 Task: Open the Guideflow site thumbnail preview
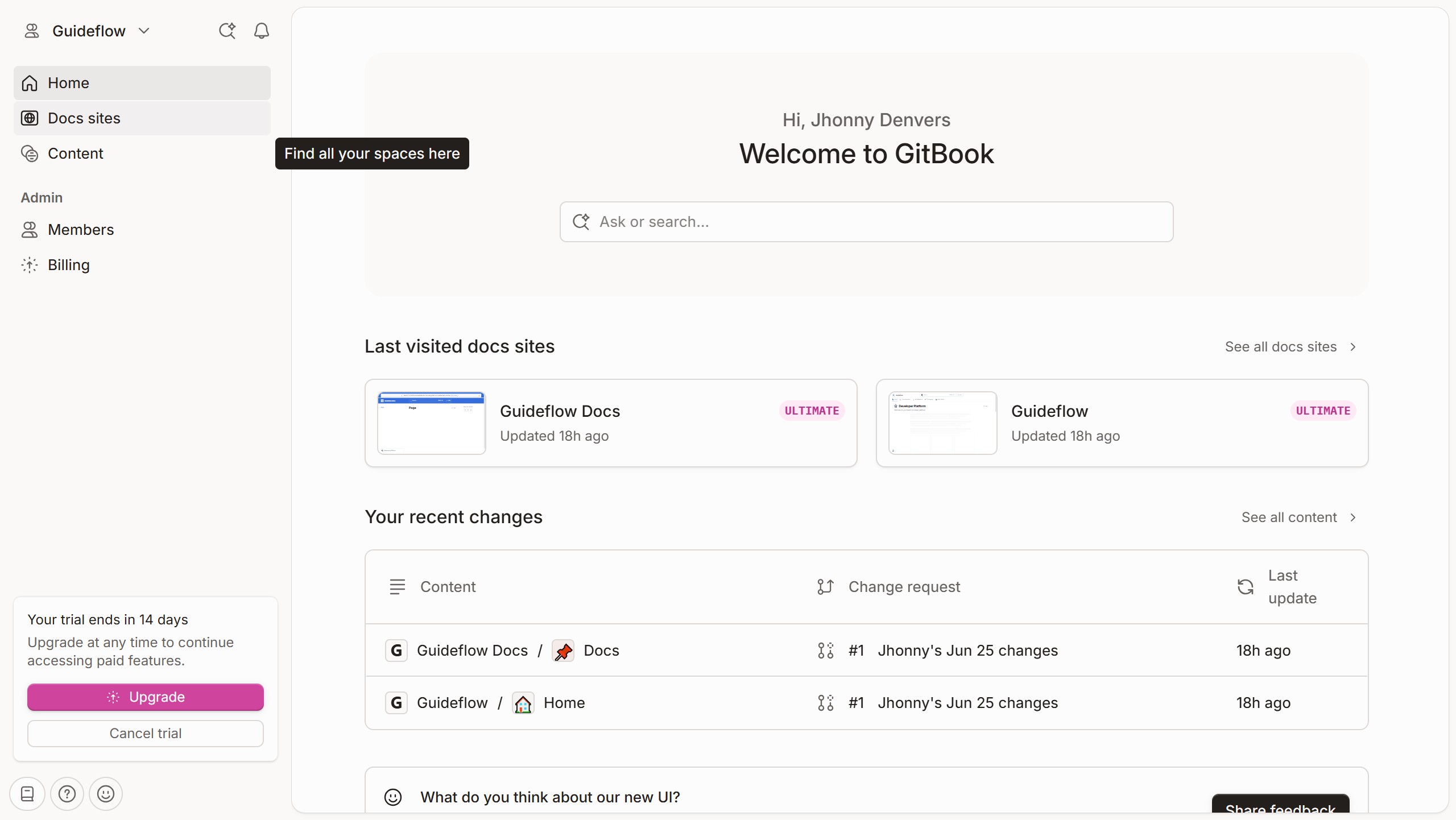click(x=942, y=423)
